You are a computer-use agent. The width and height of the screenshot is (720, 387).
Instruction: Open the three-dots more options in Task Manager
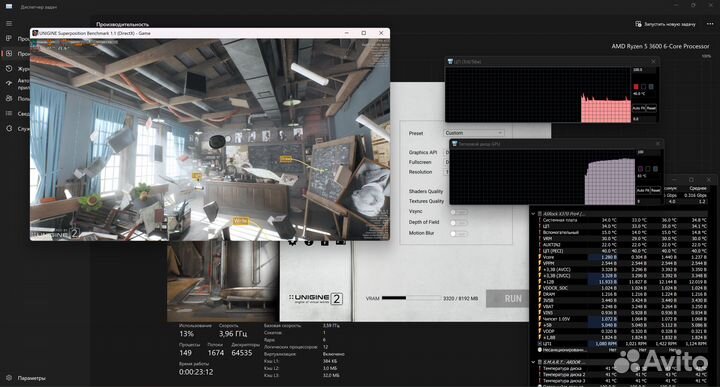710,24
